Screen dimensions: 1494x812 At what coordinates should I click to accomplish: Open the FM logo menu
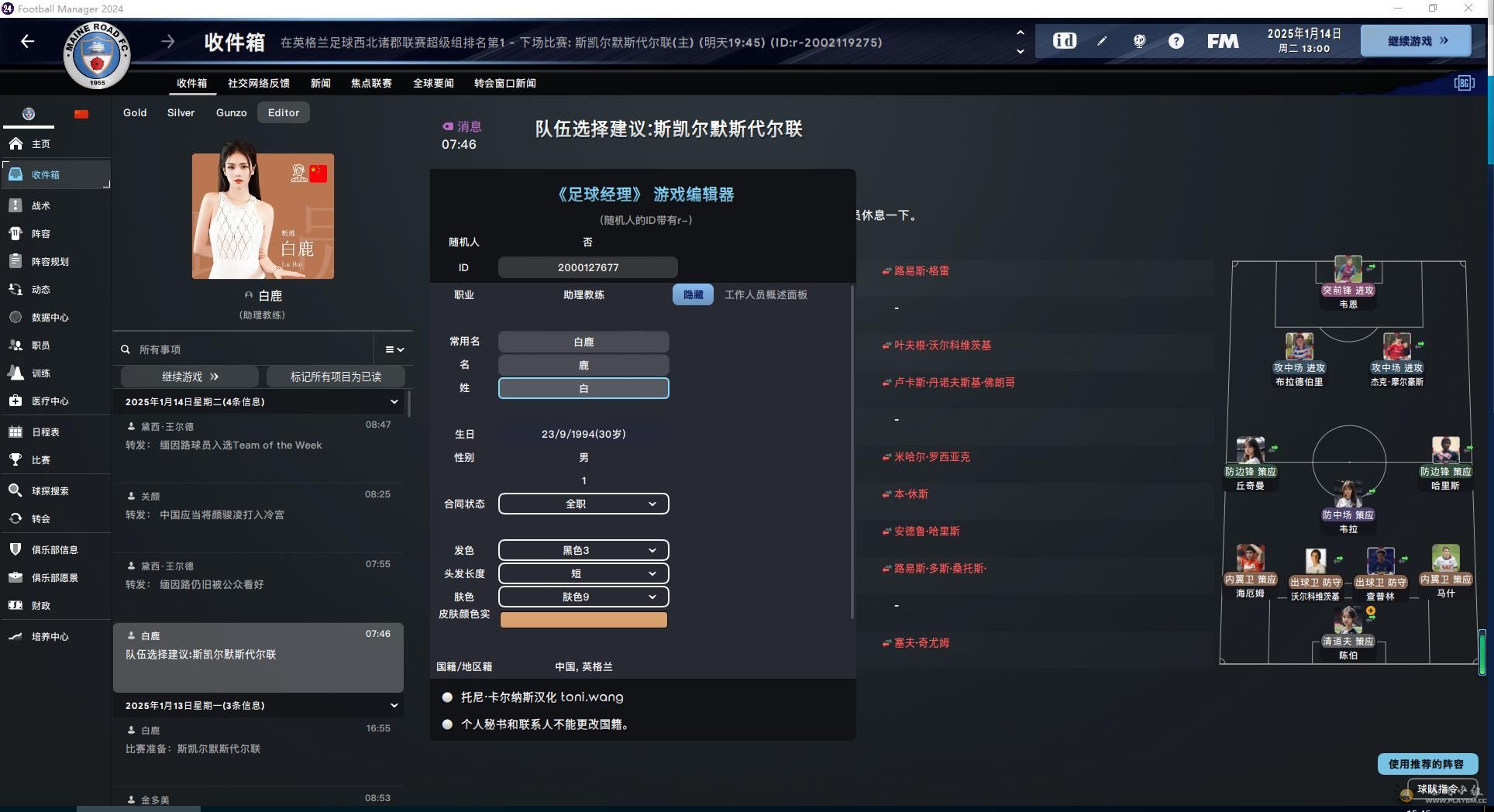point(1223,41)
